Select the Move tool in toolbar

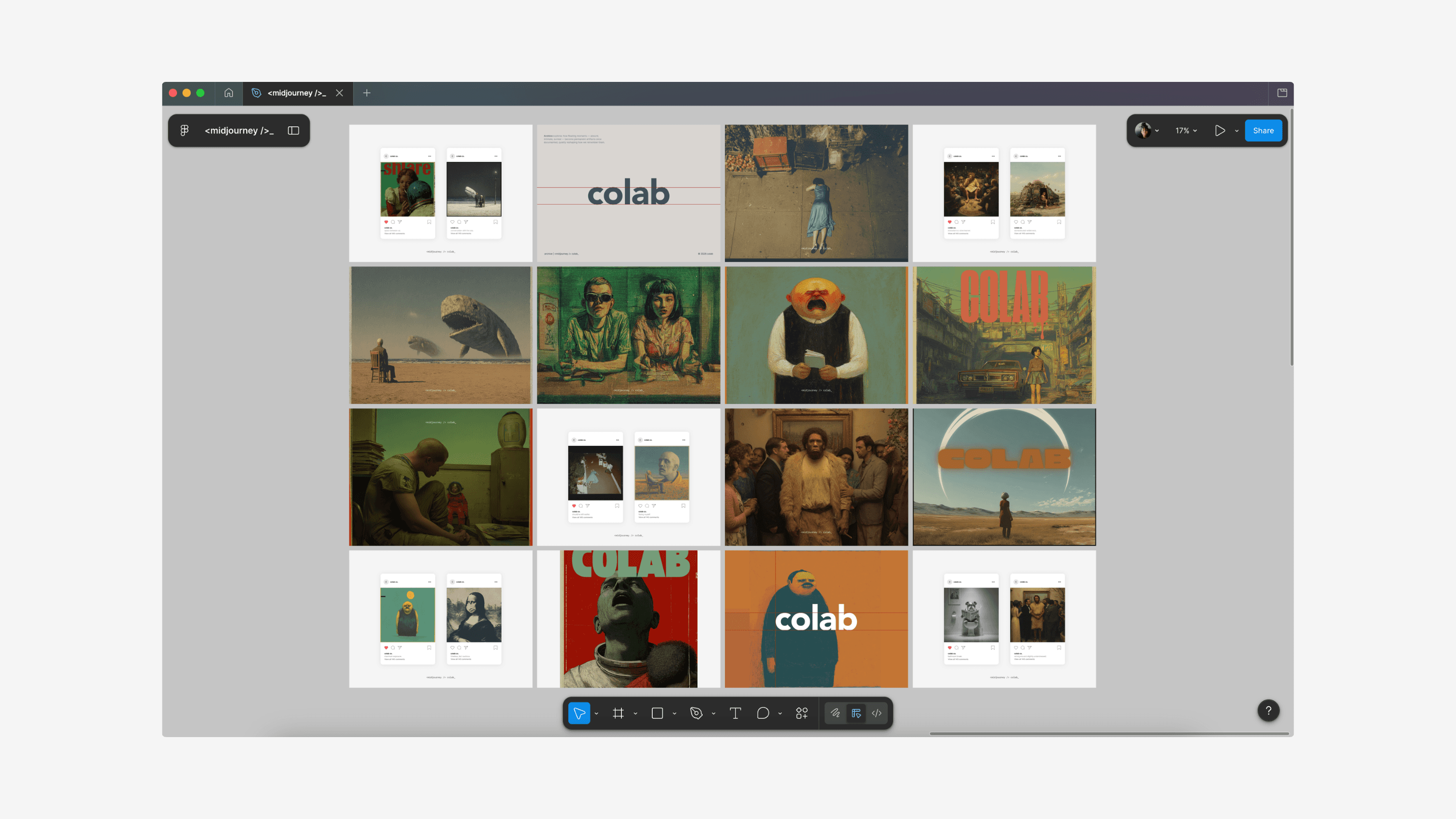579,713
